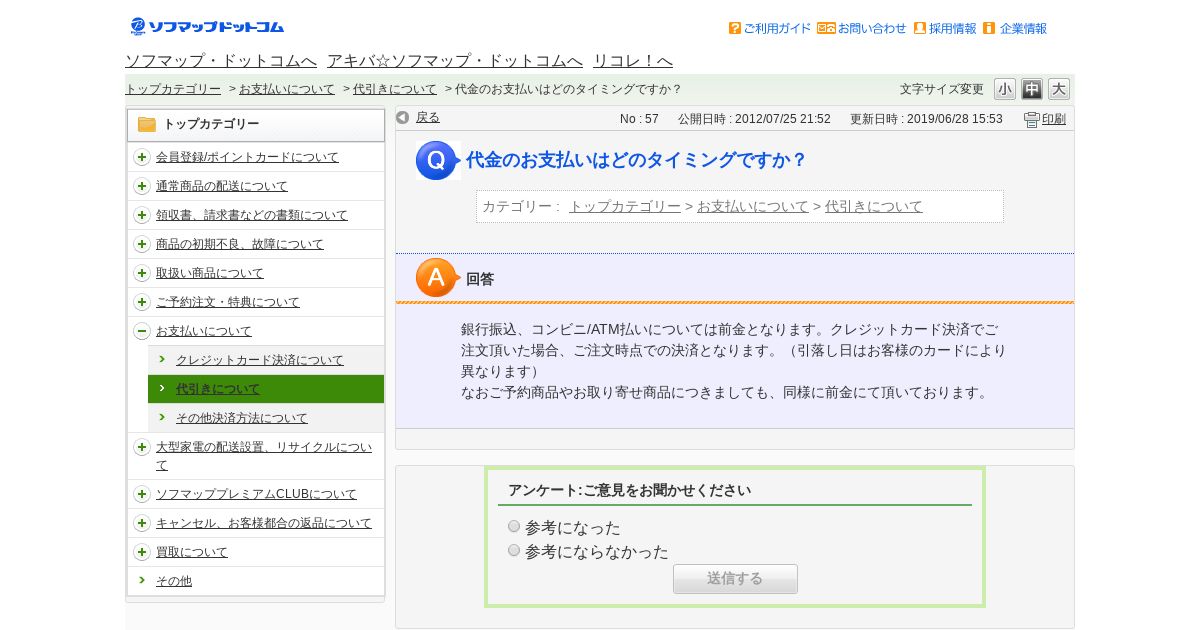Open selected 代引きについて submenu item
Screen dimensions: 1200x630
tap(218, 389)
